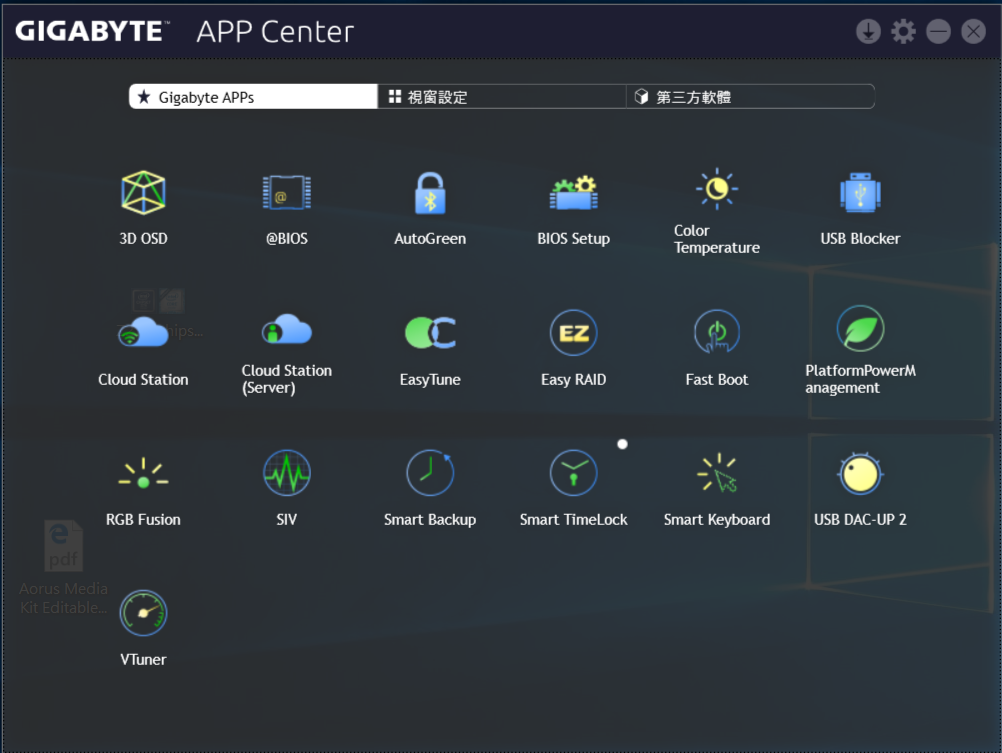Launch Smart Keyboard cursor icon

[x=717, y=473]
